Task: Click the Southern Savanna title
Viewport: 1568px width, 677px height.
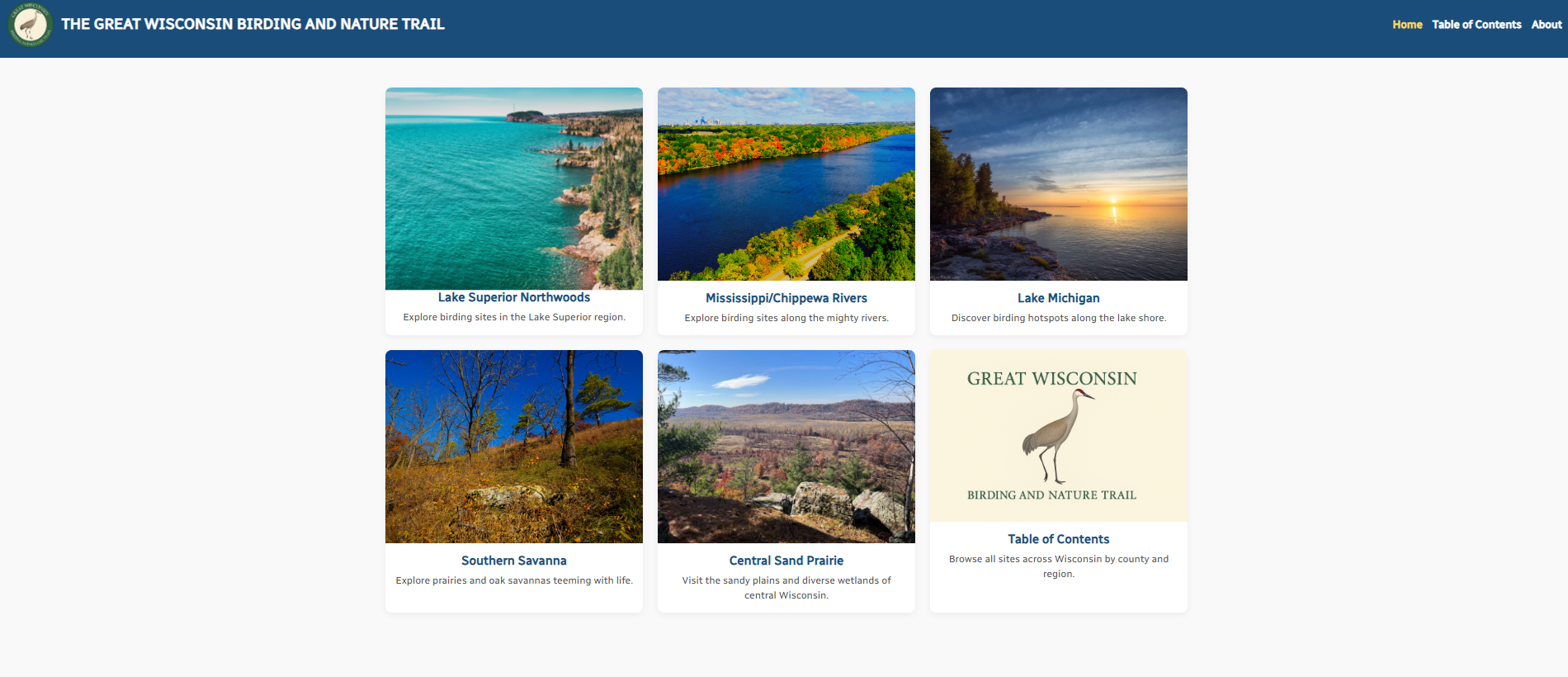Action: point(514,561)
